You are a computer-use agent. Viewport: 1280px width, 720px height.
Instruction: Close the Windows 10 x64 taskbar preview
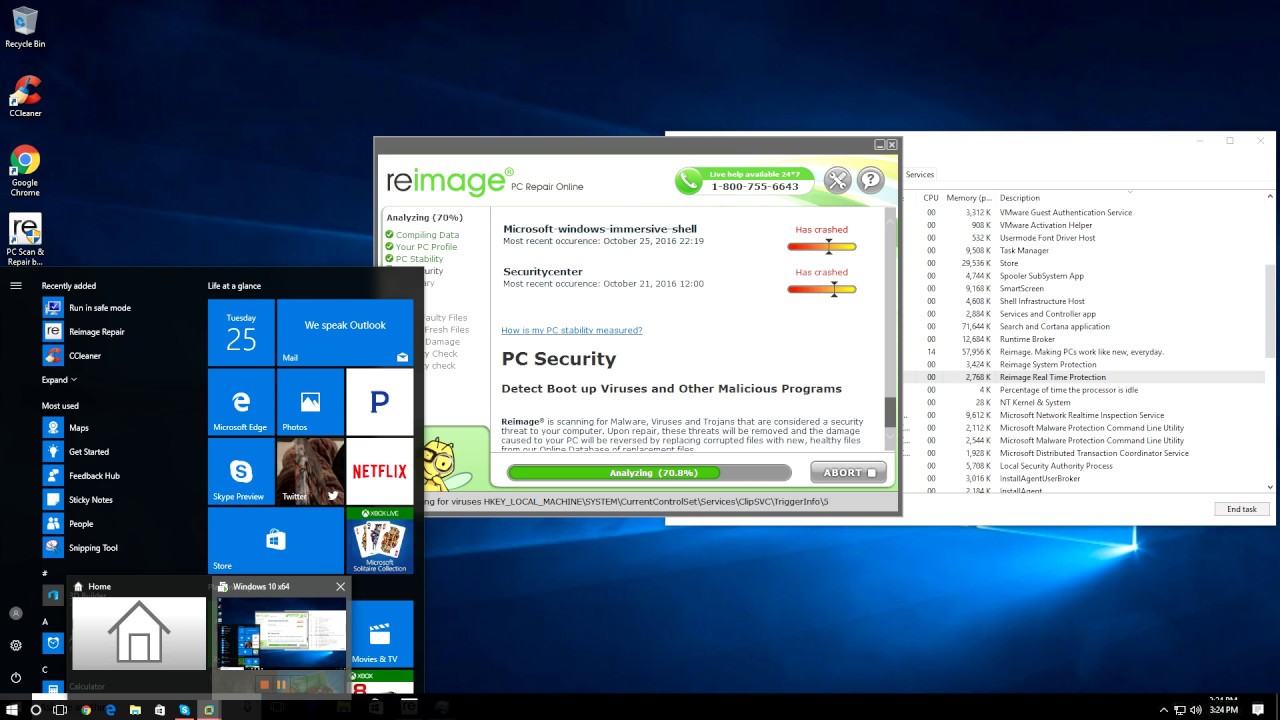[x=340, y=587]
